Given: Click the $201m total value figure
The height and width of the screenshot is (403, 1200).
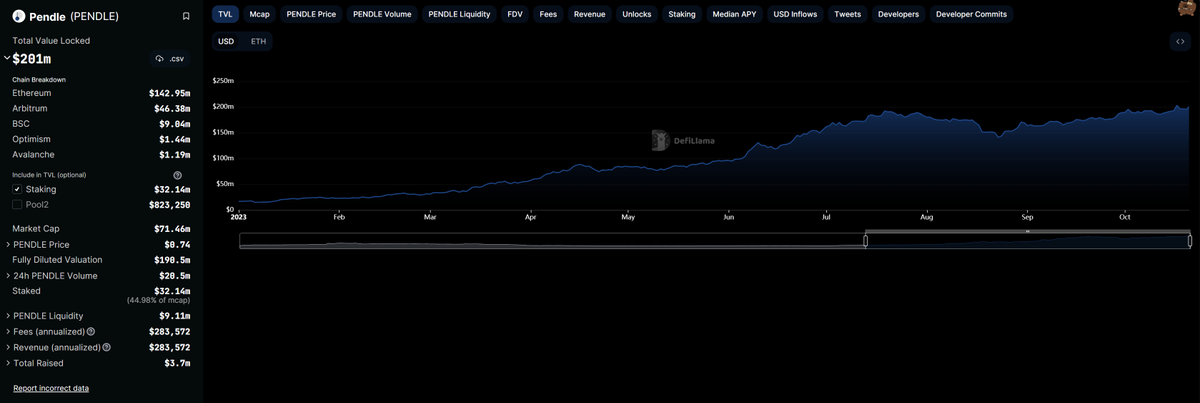Looking at the screenshot, I should tap(32, 59).
